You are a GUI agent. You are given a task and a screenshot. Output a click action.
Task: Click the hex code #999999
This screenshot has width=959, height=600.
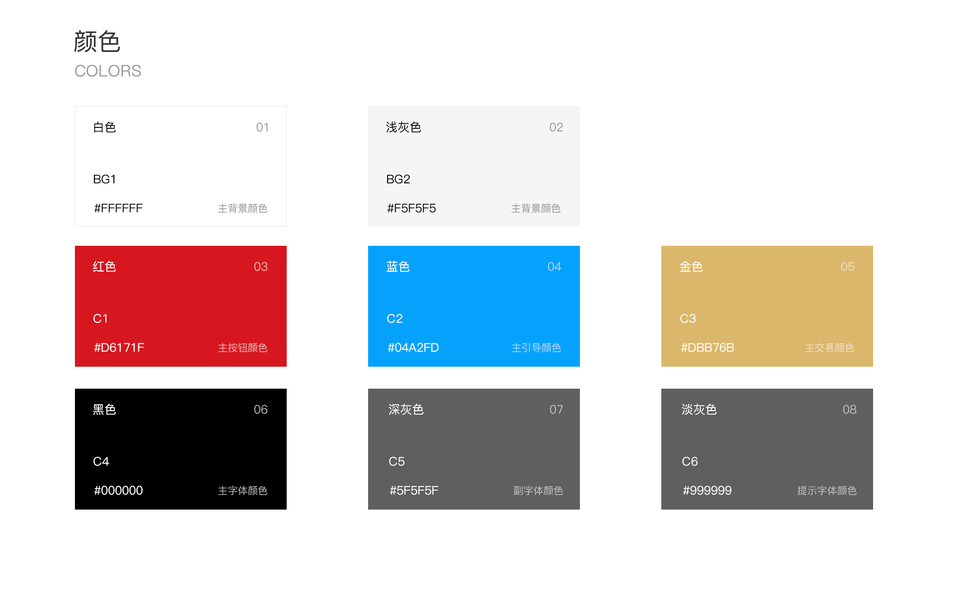point(707,491)
